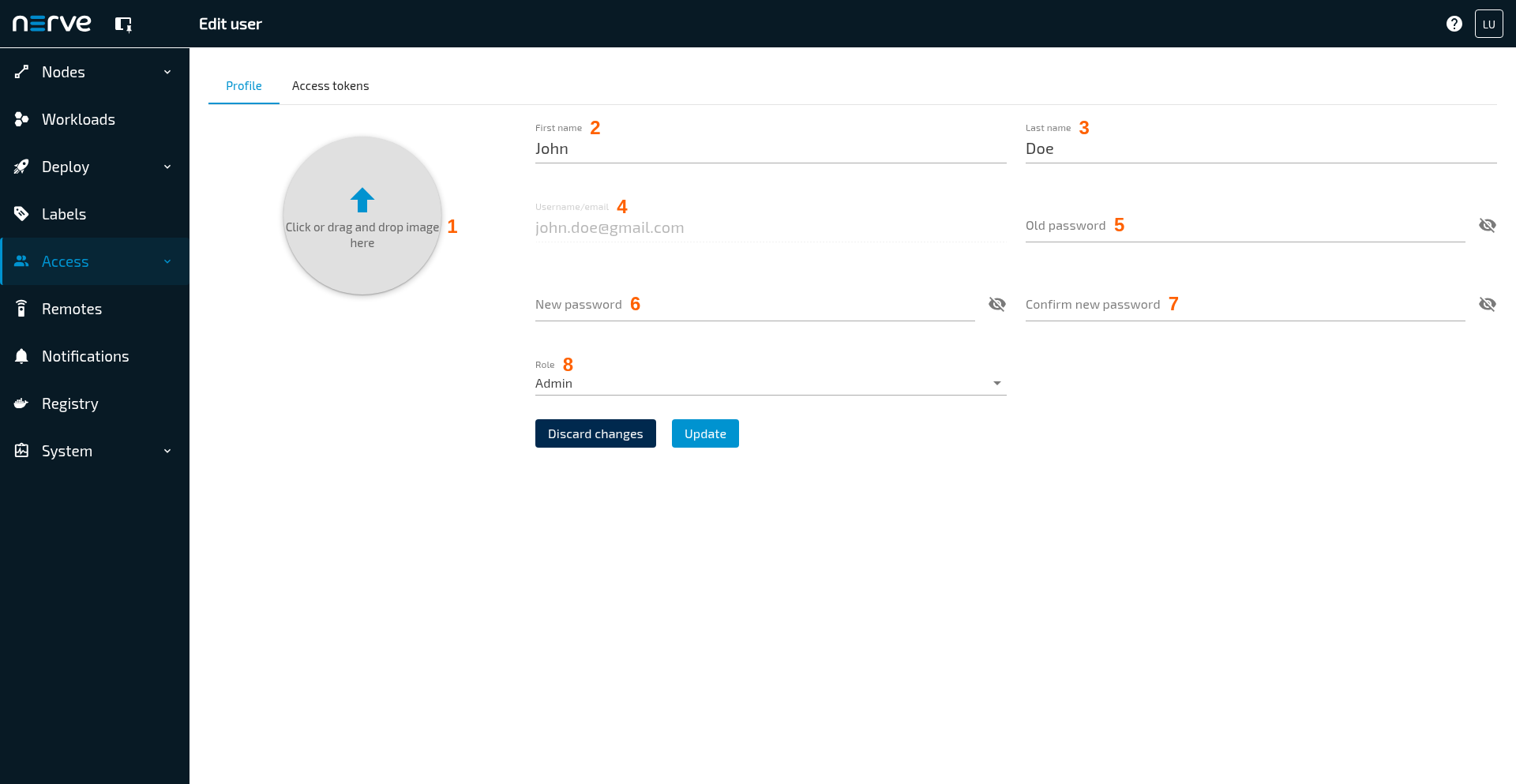Image resolution: width=1516 pixels, height=784 pixels.
Task: Open Notifications in the sidebar
Action: 95,356
